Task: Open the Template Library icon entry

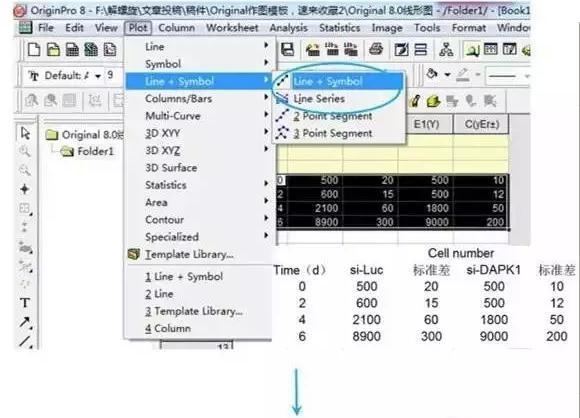Action: click(180, 254)
